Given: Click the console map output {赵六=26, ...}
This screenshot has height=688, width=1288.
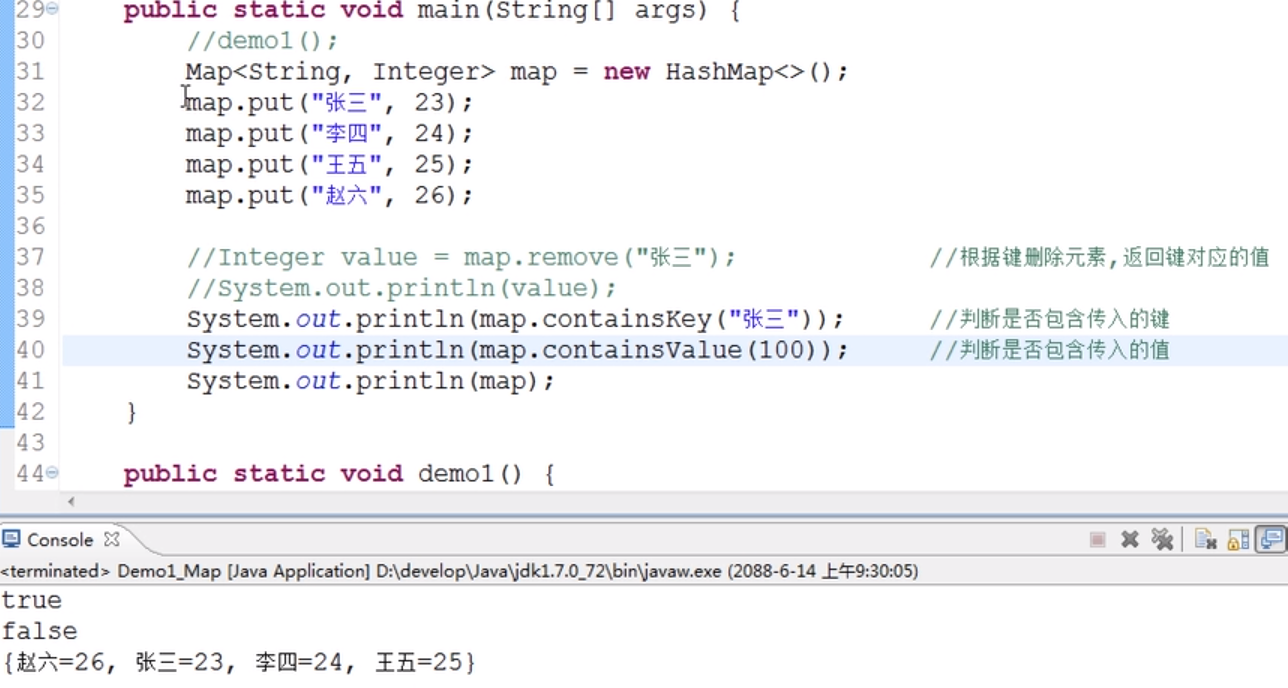Looking at the screenshot, I should (x=240, y=662).
